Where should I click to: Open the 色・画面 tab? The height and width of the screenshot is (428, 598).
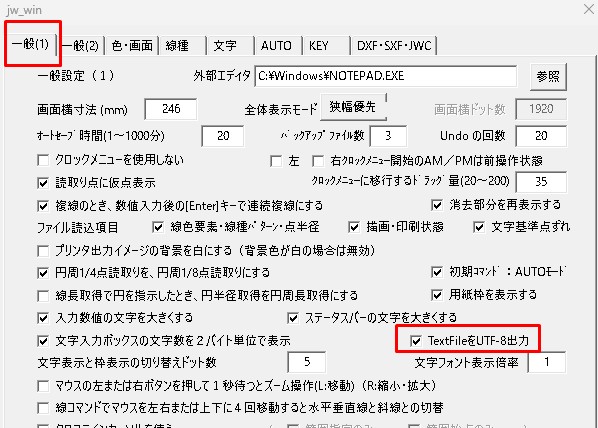pyautogui.click(x=132, y=46)
